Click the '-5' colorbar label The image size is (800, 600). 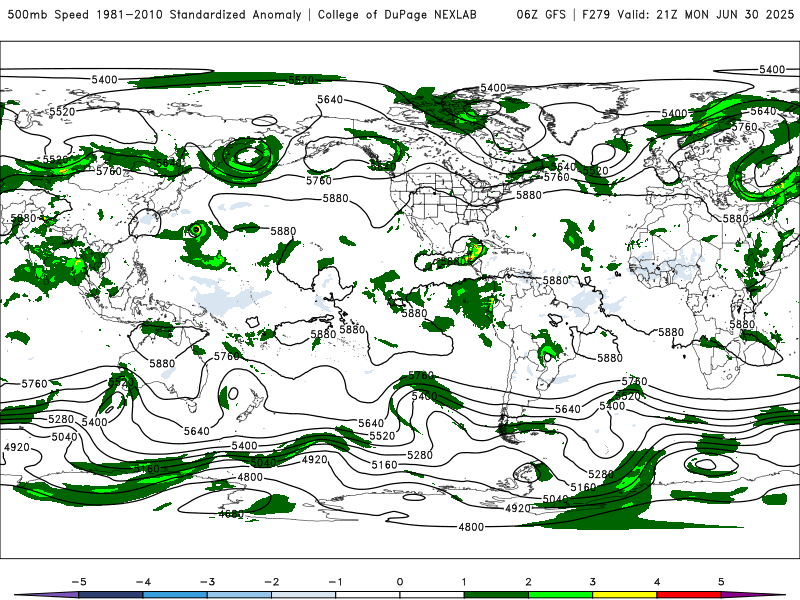79,582
